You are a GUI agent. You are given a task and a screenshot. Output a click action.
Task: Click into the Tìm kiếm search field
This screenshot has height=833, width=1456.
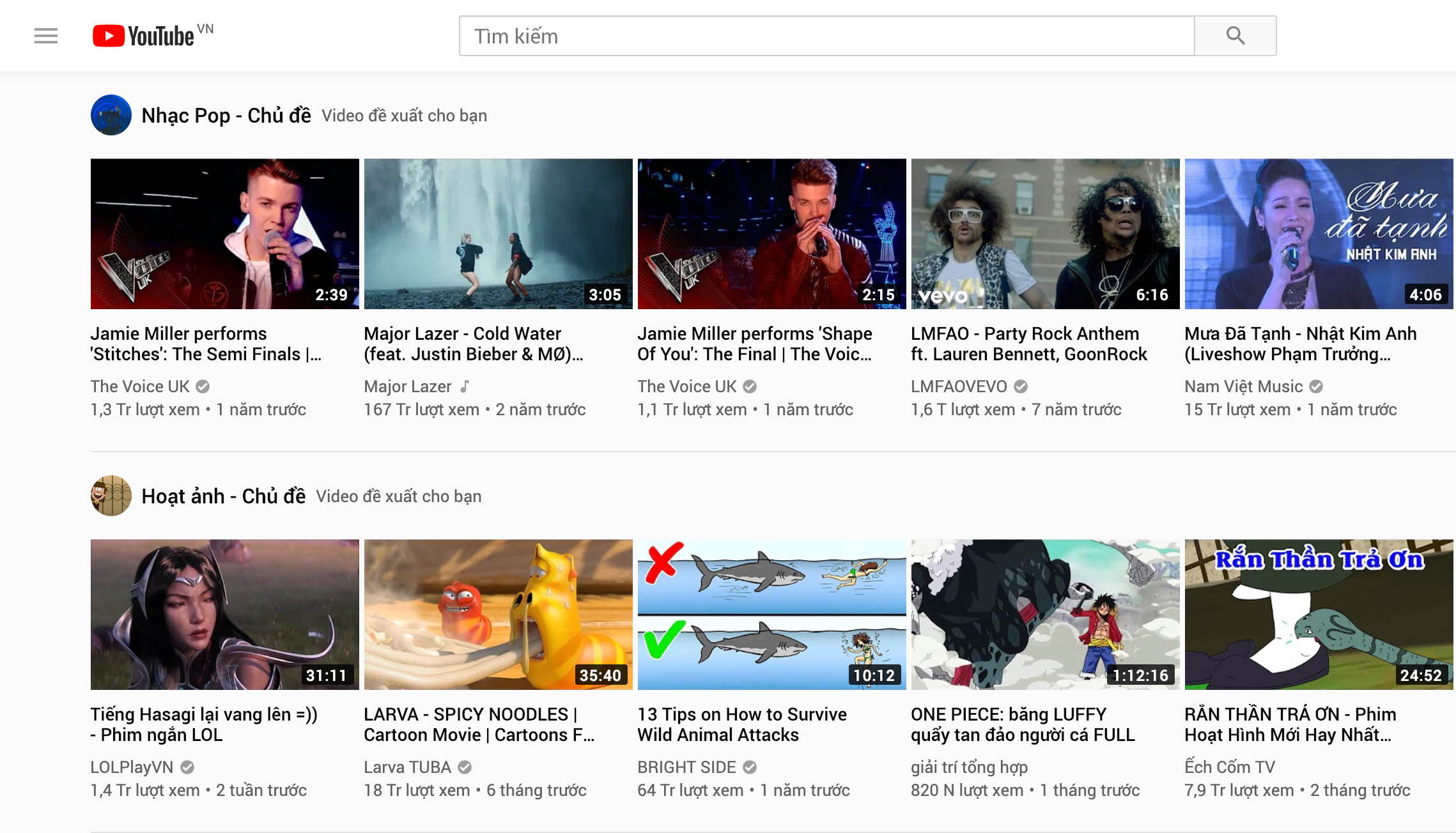click(x=826, y=36)
